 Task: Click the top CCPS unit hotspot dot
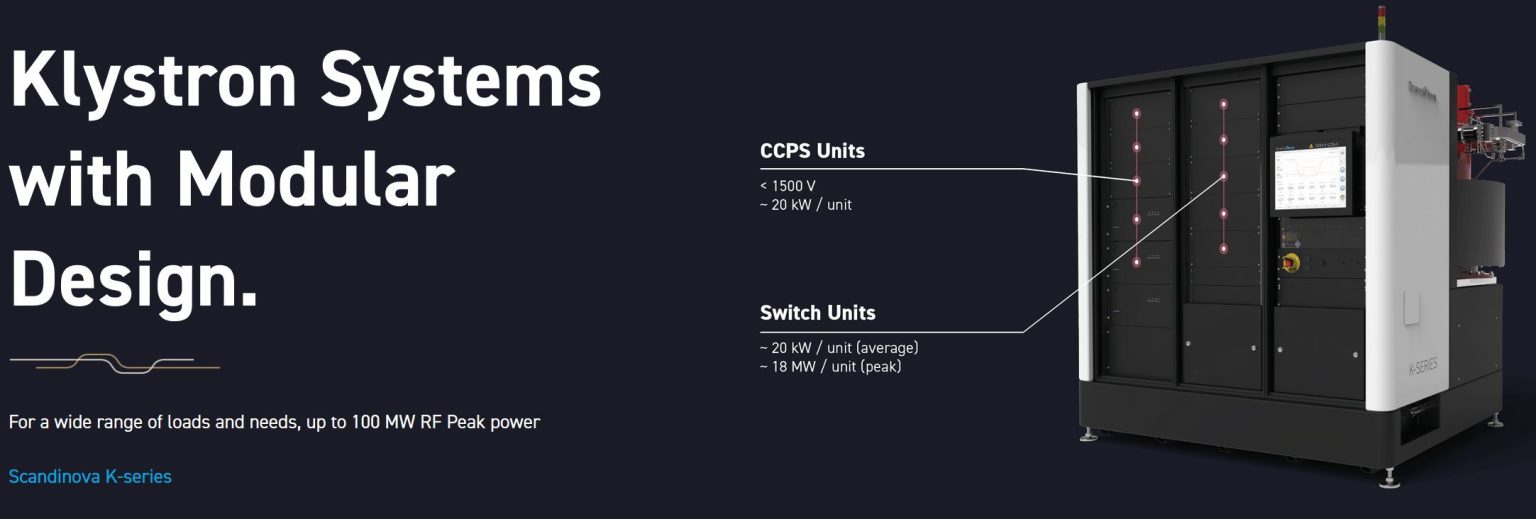point(1136,115)
